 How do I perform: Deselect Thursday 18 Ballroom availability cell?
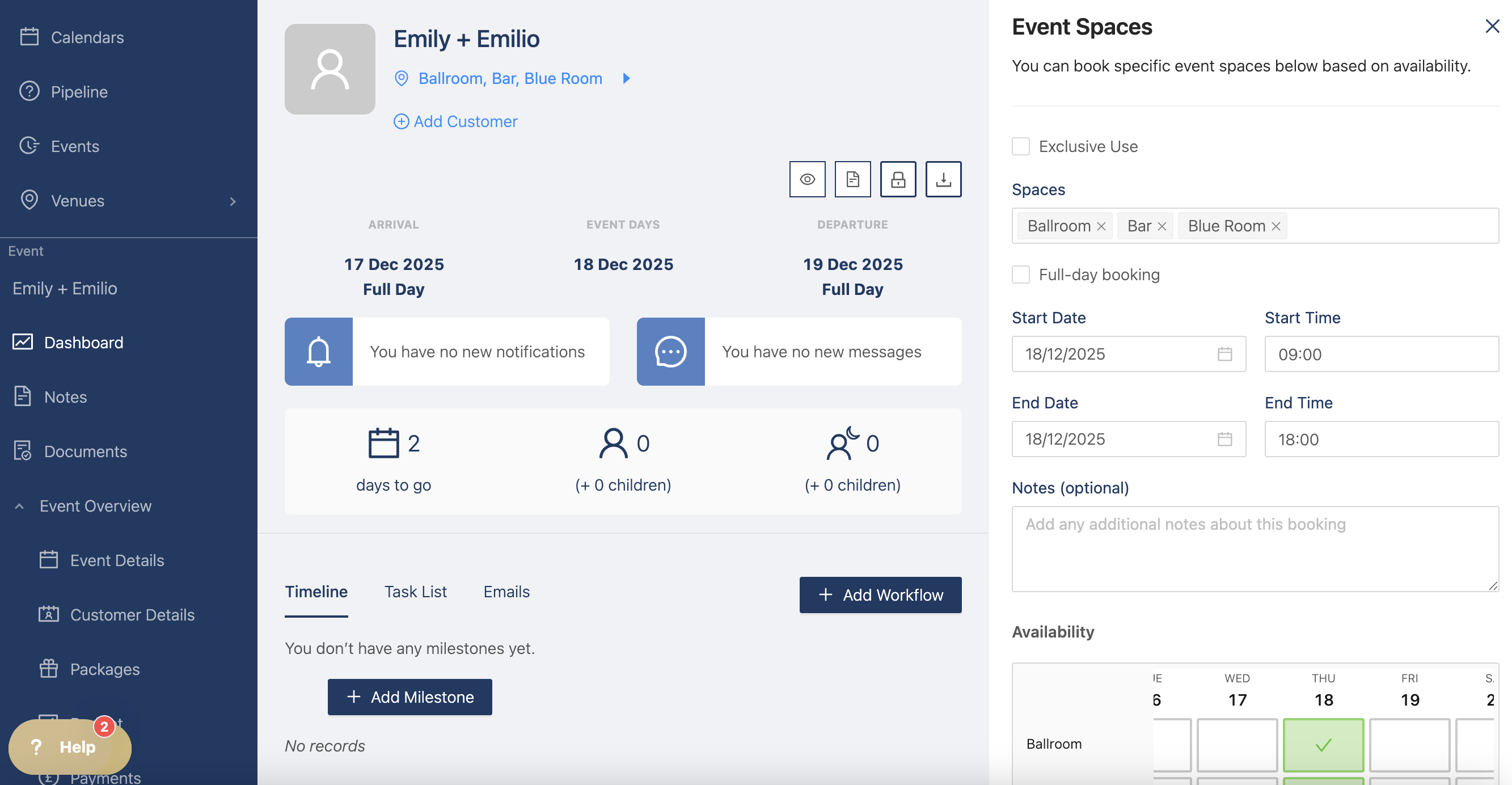[x=1323, y=745]
